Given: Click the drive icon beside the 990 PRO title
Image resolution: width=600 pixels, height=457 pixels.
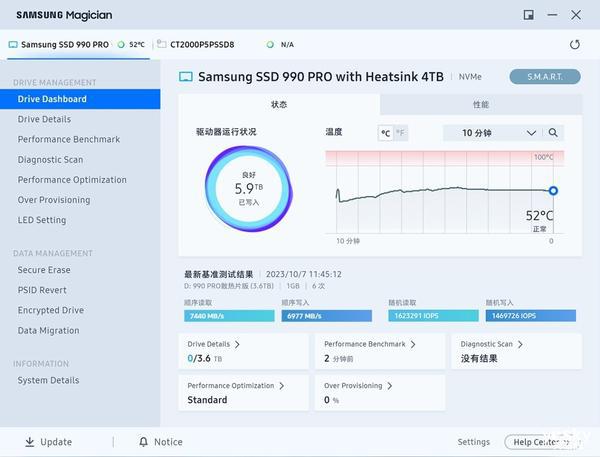Looking at the screenshot, I should (x=186, y=77).
